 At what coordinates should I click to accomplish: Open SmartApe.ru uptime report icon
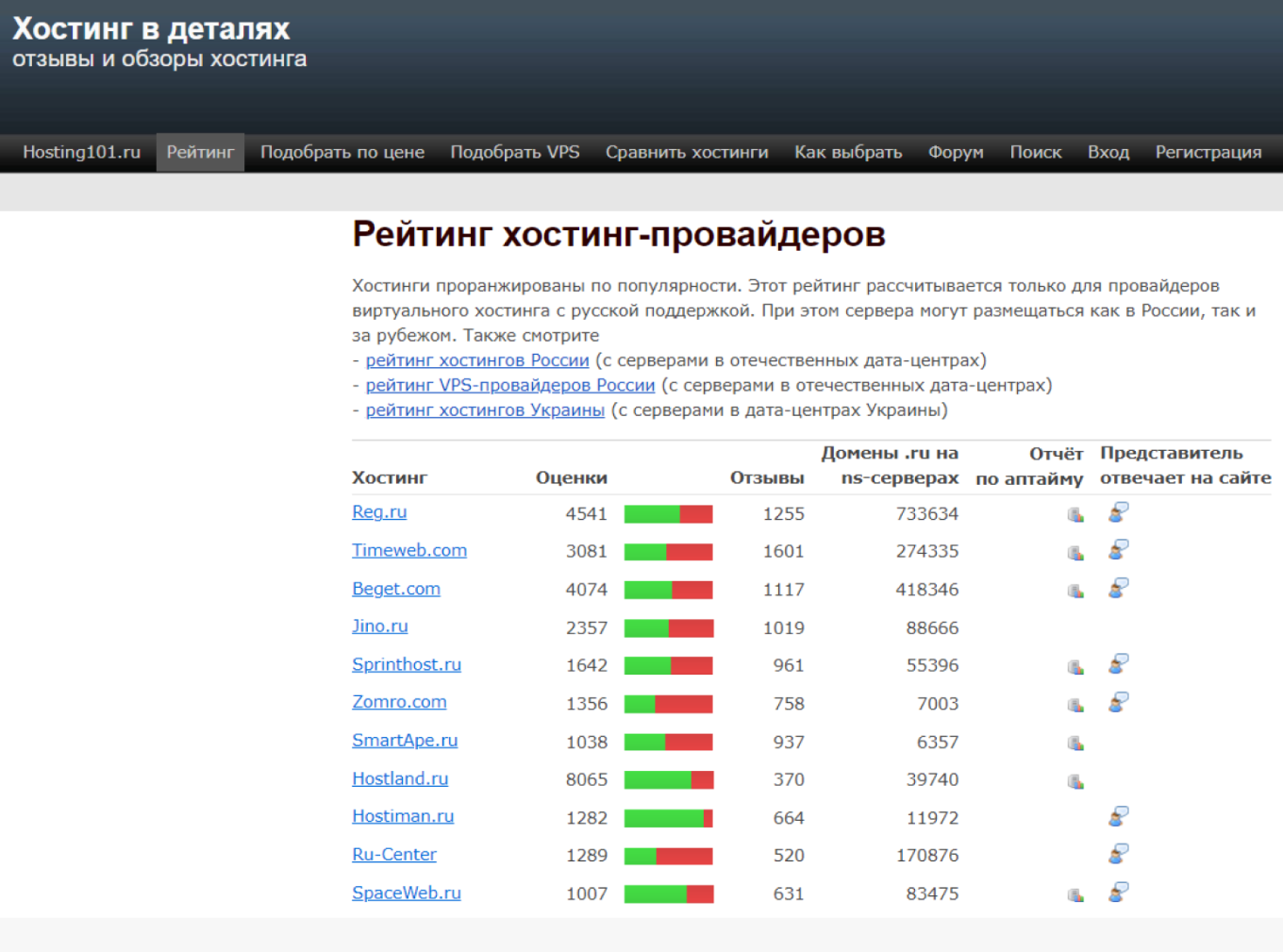(1074, 743)
